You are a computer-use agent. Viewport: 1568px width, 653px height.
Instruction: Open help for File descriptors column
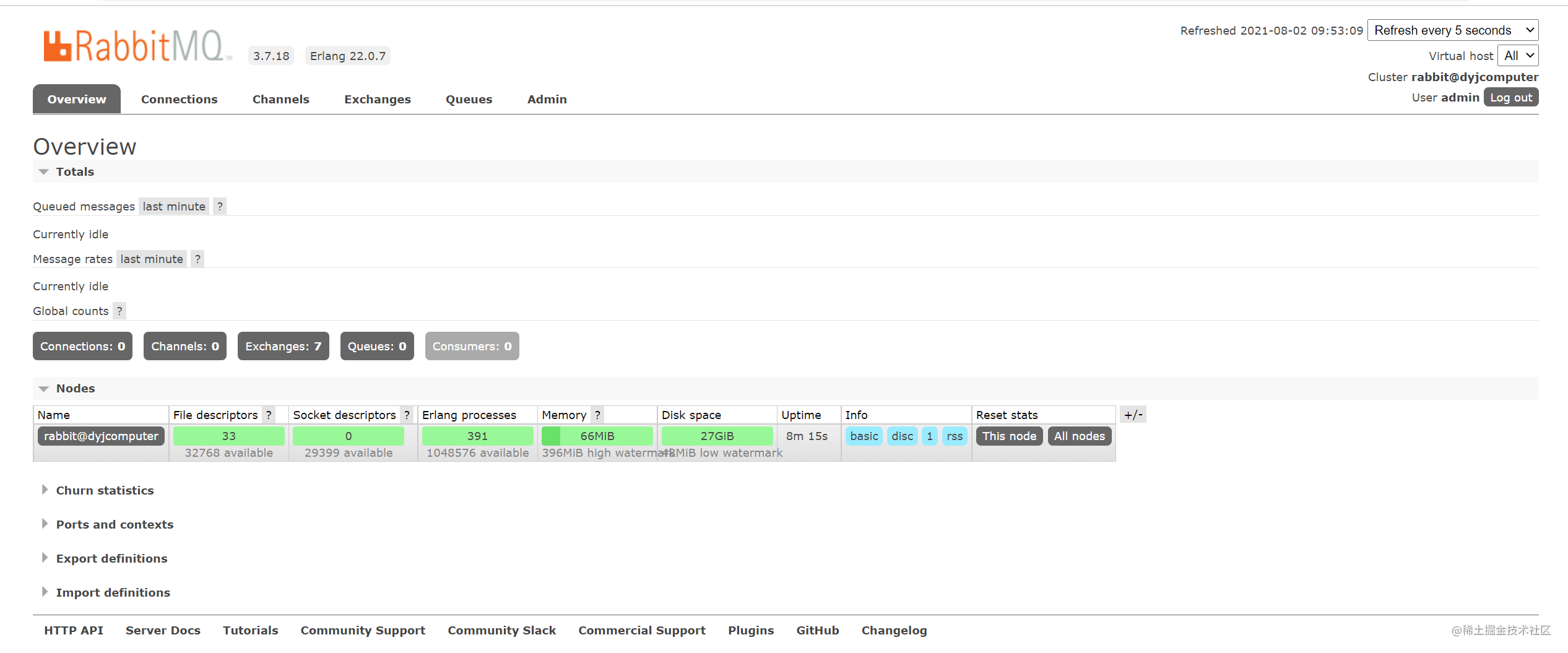click(x=269, y=415)
